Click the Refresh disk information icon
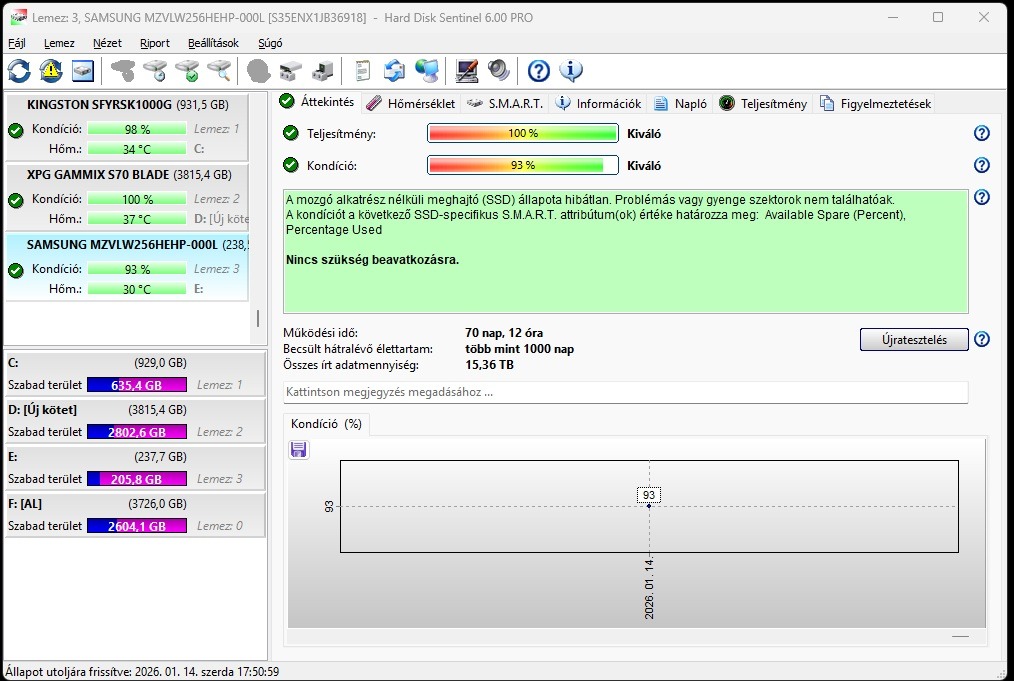 point(18,71)
